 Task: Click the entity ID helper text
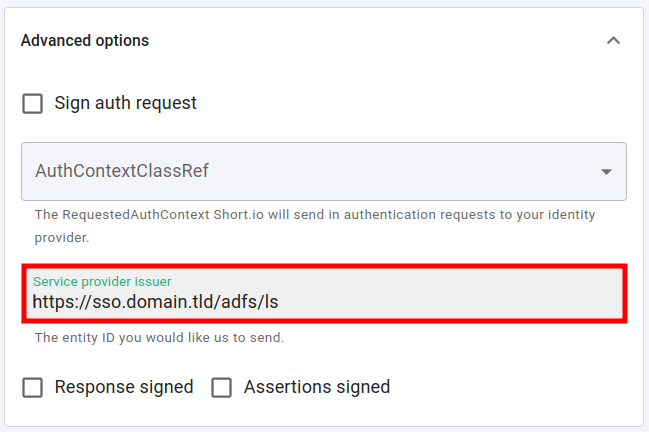click(x=159, y=338)
